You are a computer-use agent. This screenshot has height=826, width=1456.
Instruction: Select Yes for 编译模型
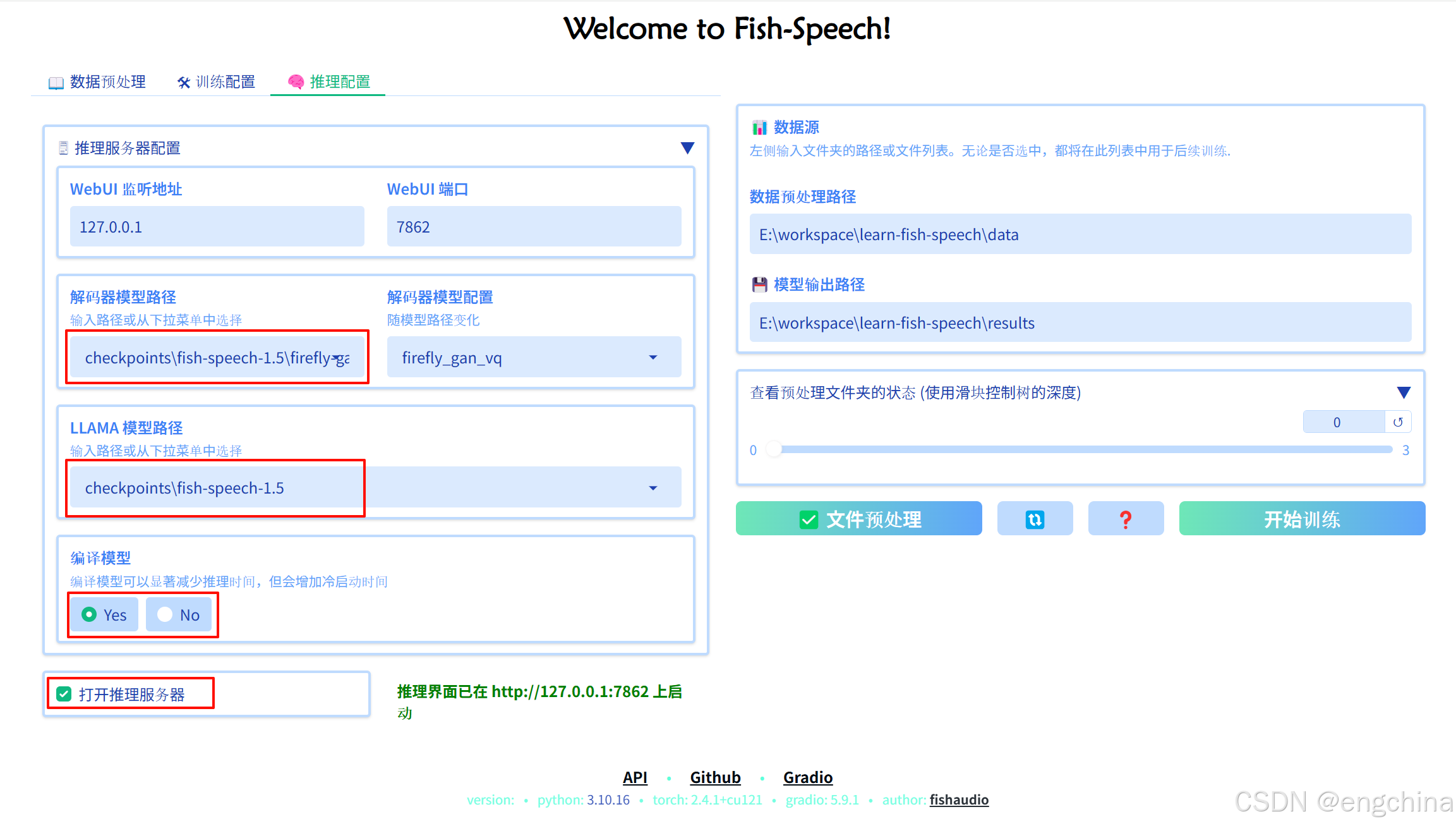90,614
